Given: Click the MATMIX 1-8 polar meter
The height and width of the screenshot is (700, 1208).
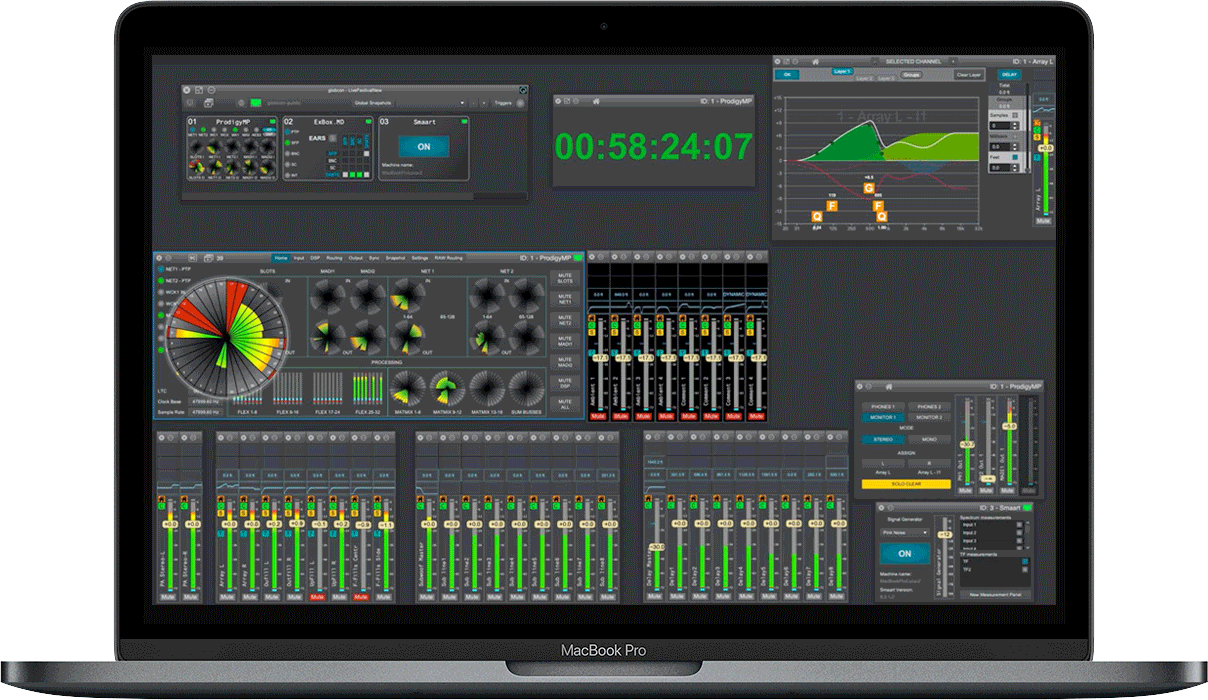Looking at the screenshot, I should [x=407, y=387].
